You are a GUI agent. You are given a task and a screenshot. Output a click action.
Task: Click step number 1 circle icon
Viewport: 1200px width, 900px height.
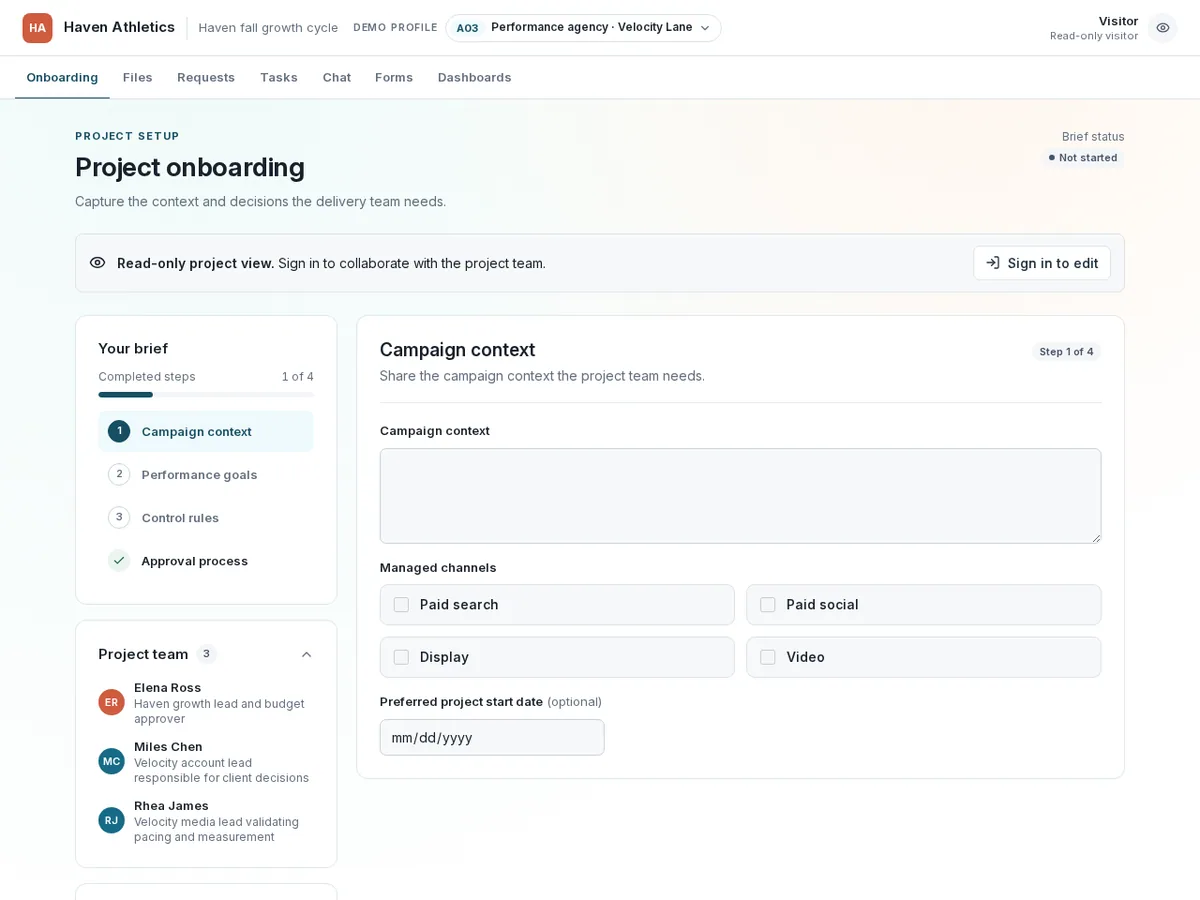[x=119, y=431]
